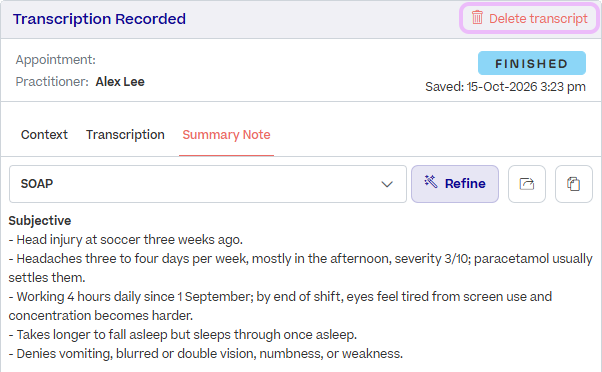Click the magic wand icon on Refine
This screenshot has height=372, width=602.
[x=431, y=182]
